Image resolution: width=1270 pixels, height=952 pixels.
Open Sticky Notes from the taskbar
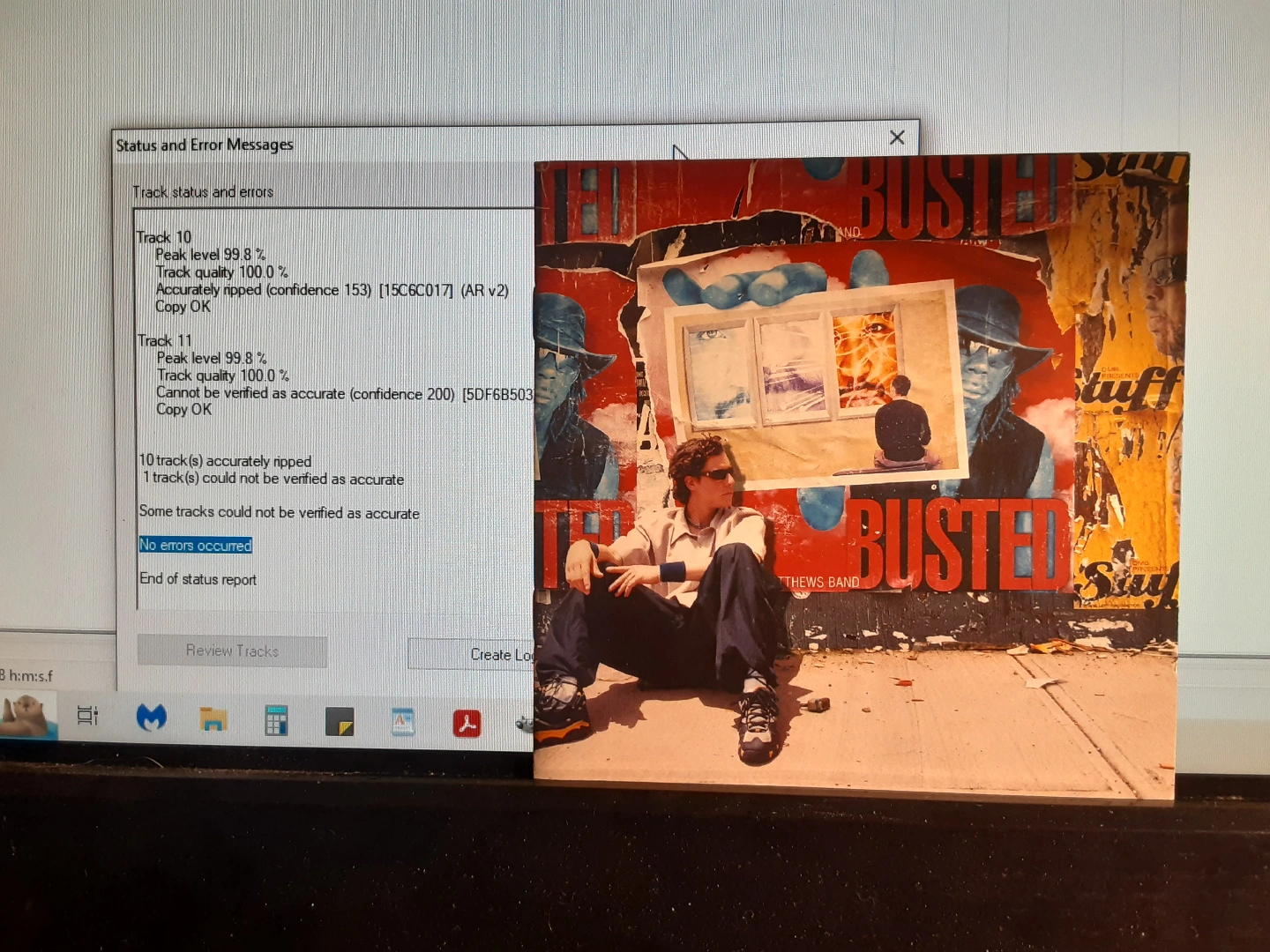pyautogui.click(x=340, y=721)
